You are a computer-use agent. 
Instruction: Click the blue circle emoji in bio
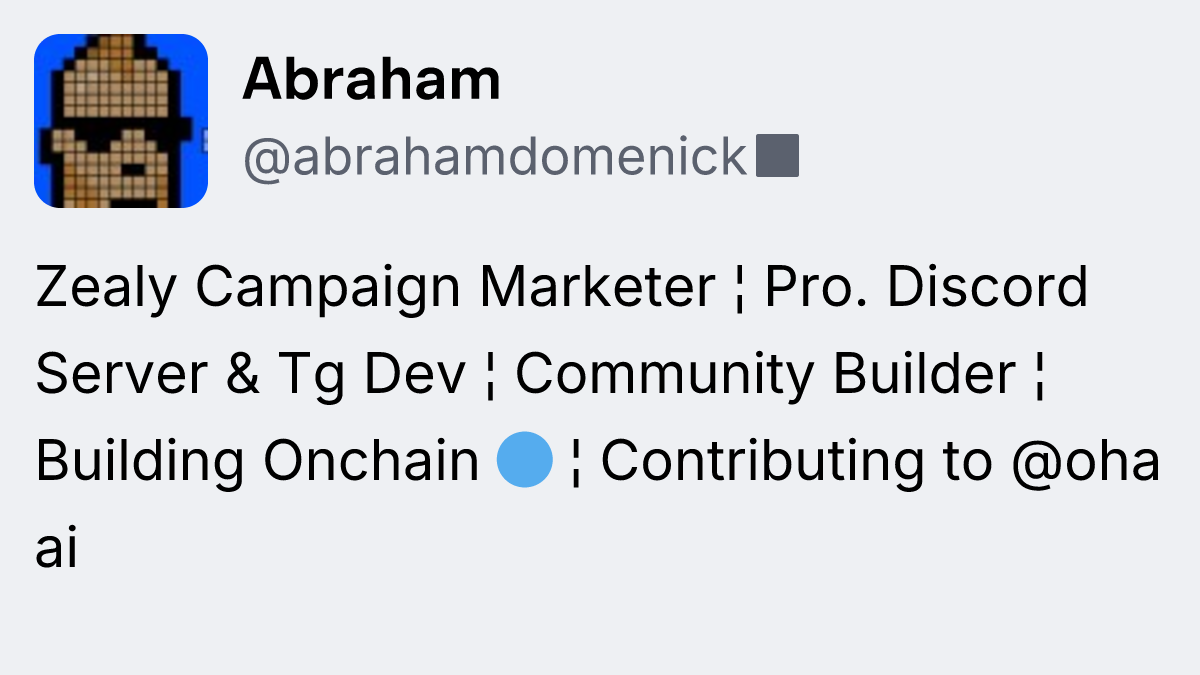coord(525,461)
